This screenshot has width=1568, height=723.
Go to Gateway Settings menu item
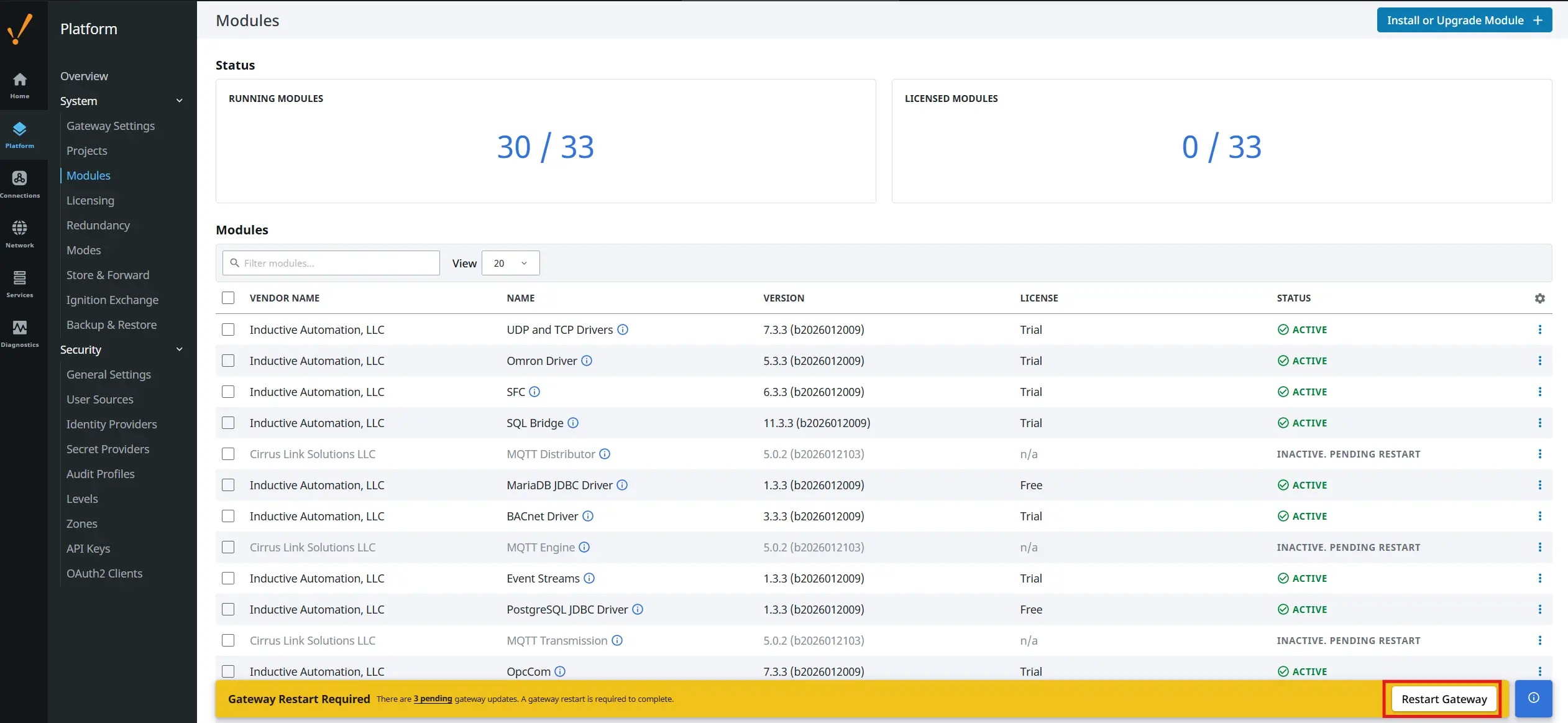pos(111,126)
